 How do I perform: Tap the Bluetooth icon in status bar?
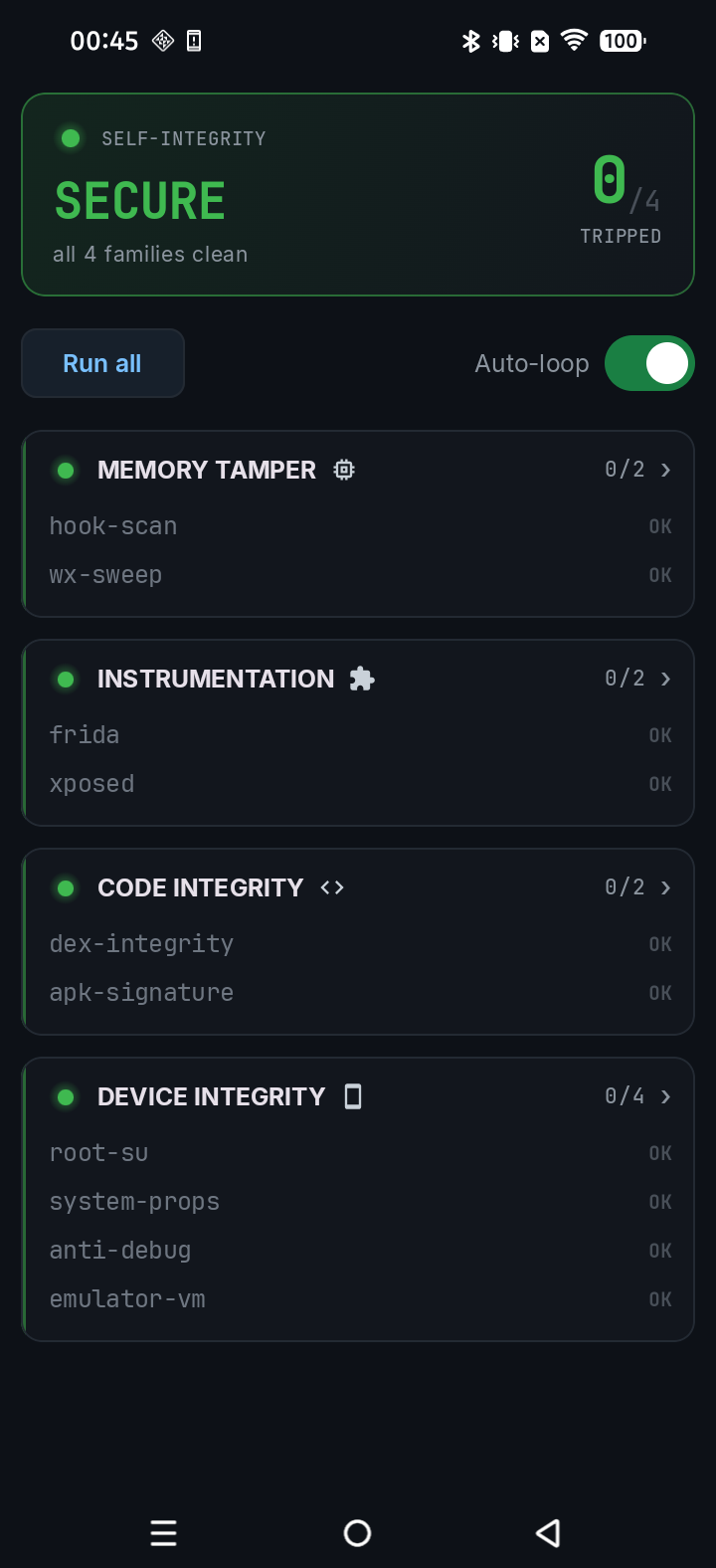click(x=471, y=41)
